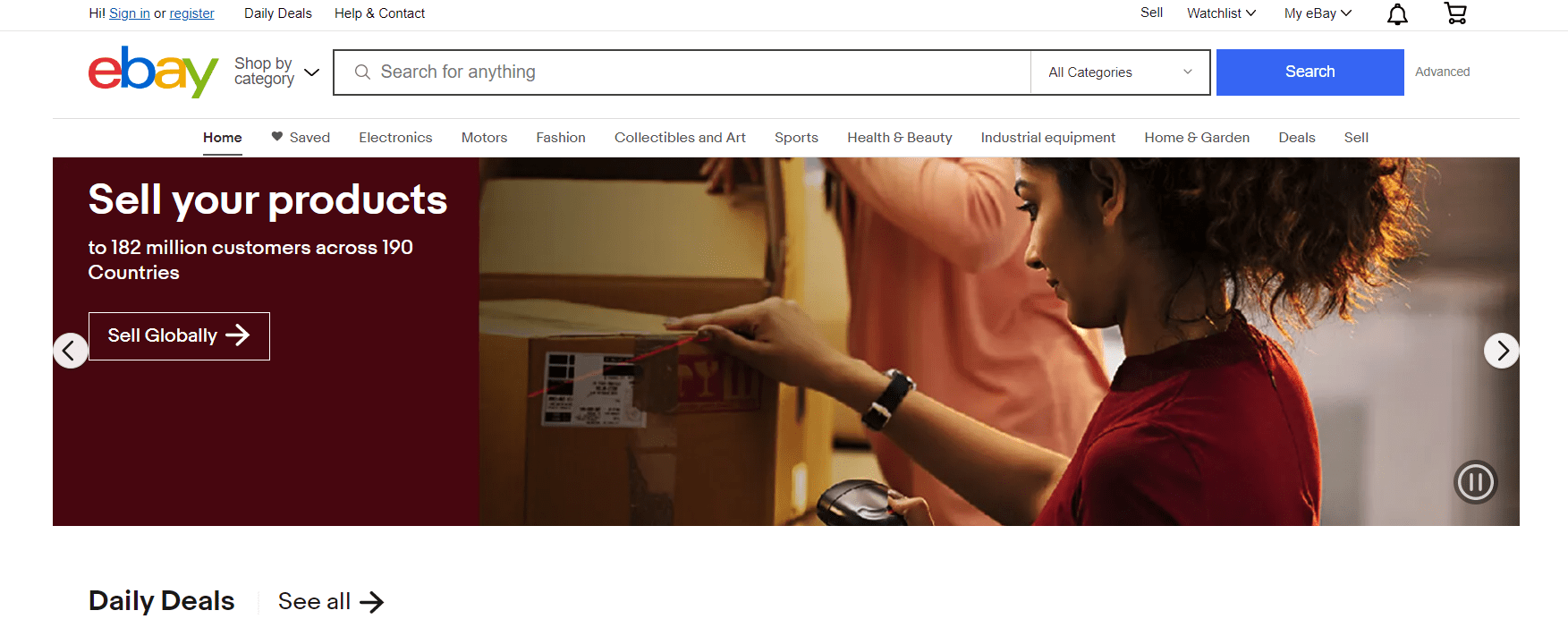The width and height of the screenshot is (1568, 636).
Task: Open the notifications bell icon
Action: (1397, 13)
